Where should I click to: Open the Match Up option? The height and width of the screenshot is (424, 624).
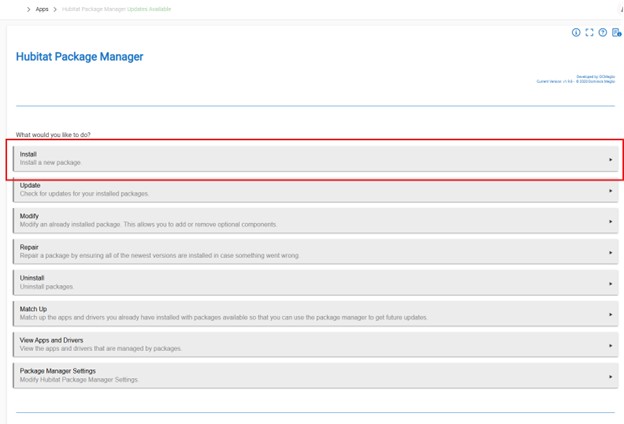pos(316,314)
